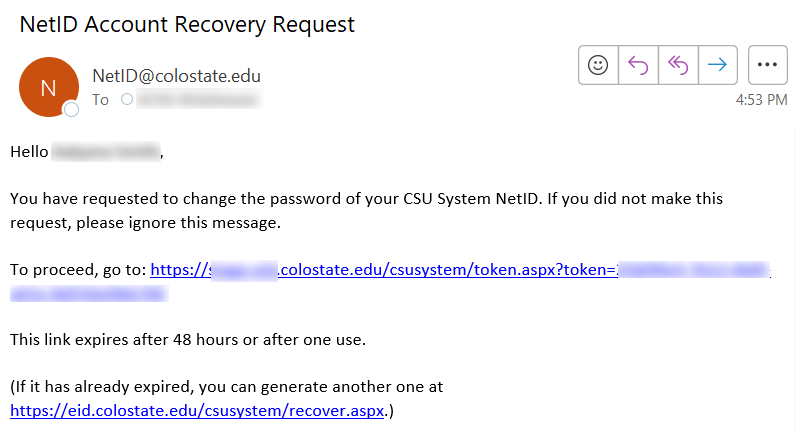Click the "link expires after 48 hours" line
Image resolution: width=796 pixels, height=433 pixels.
tap(187, 340)
